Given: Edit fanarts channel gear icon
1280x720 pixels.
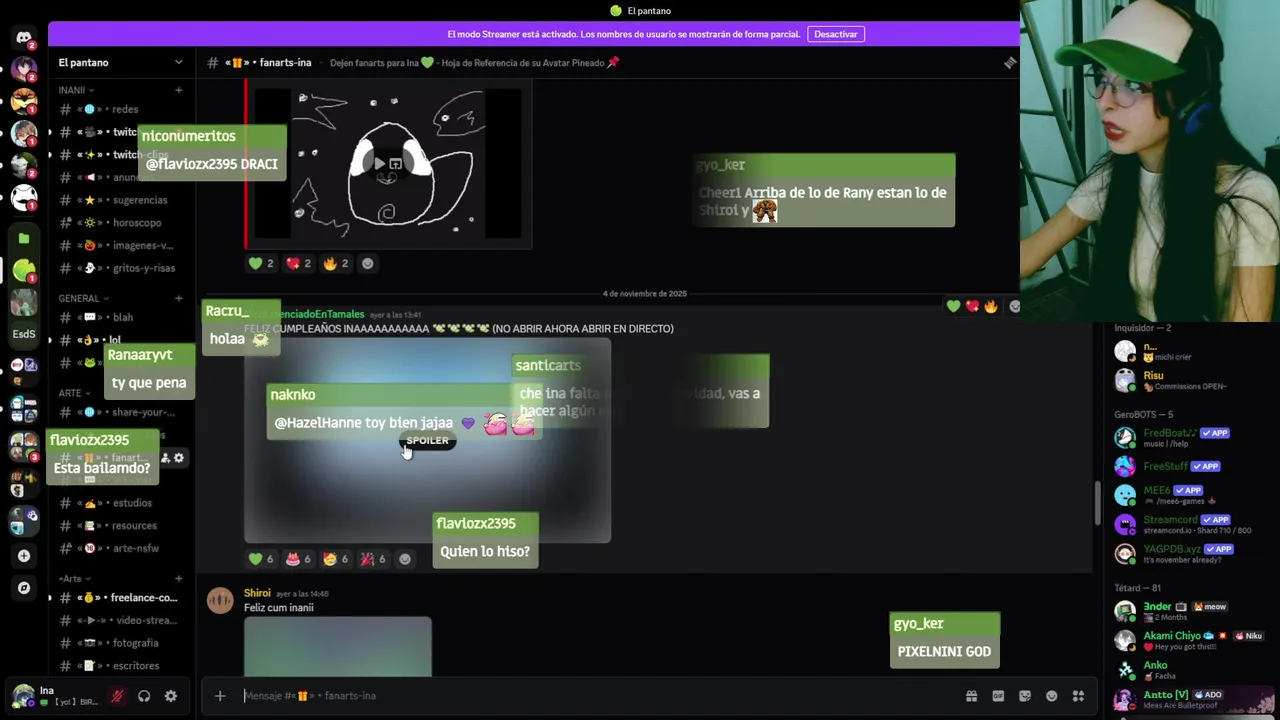Looking at the screenshot, I should (179, 458).
